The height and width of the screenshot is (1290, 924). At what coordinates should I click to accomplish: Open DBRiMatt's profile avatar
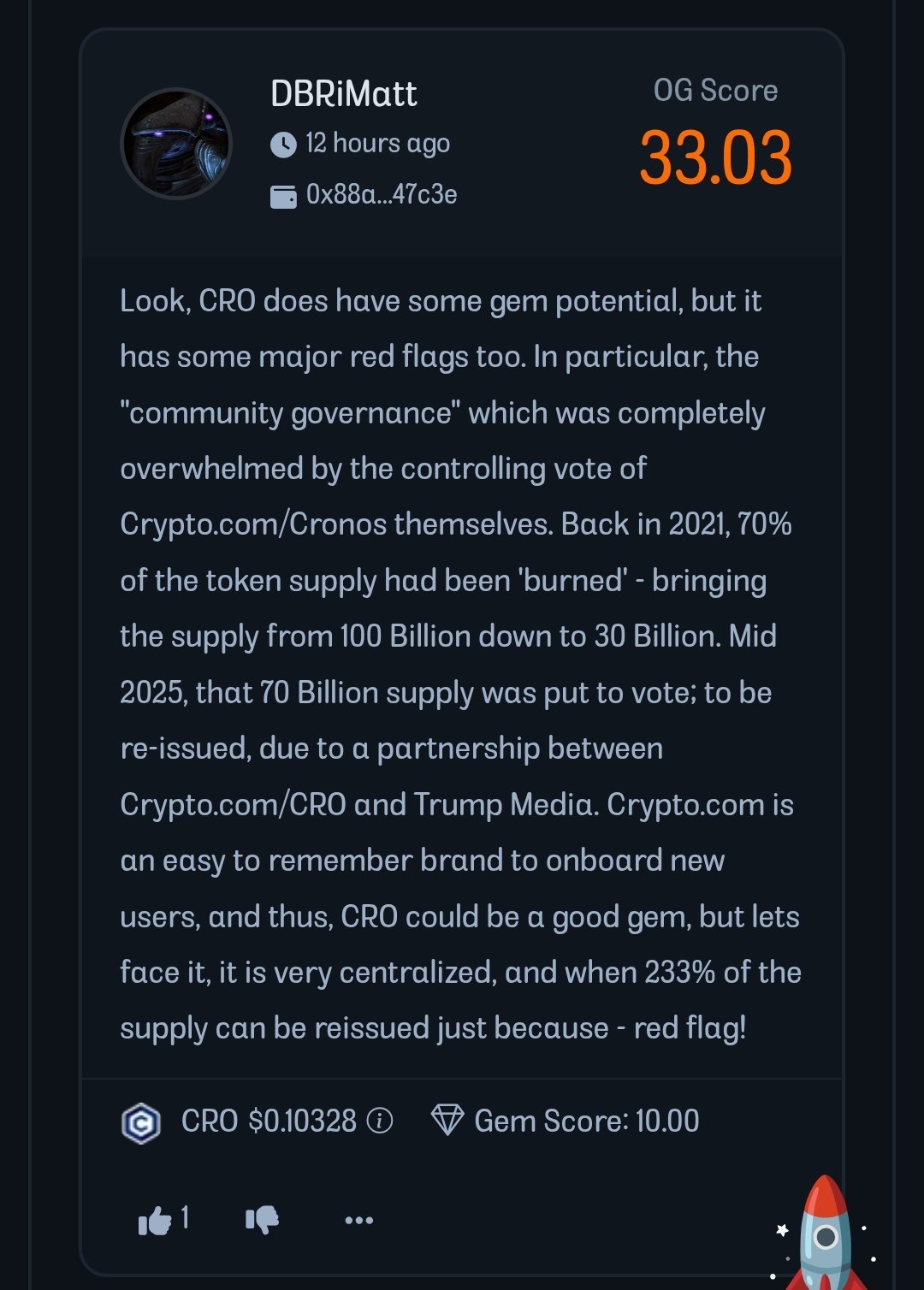pos(176,144)
